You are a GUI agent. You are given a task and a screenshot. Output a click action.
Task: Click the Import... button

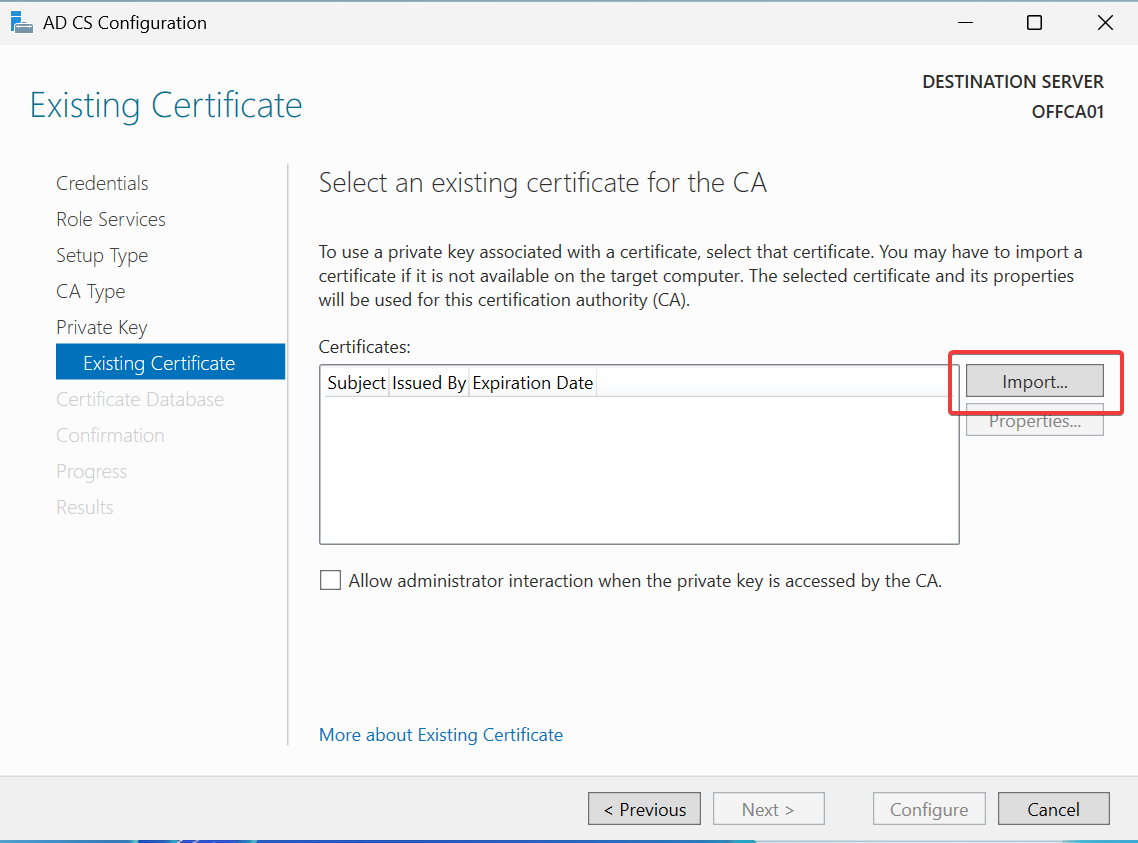[1034, 381]
